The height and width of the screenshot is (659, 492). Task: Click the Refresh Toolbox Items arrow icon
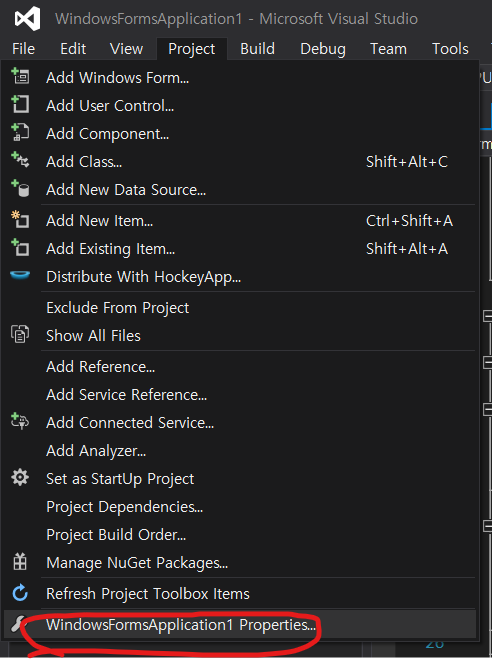20,593
